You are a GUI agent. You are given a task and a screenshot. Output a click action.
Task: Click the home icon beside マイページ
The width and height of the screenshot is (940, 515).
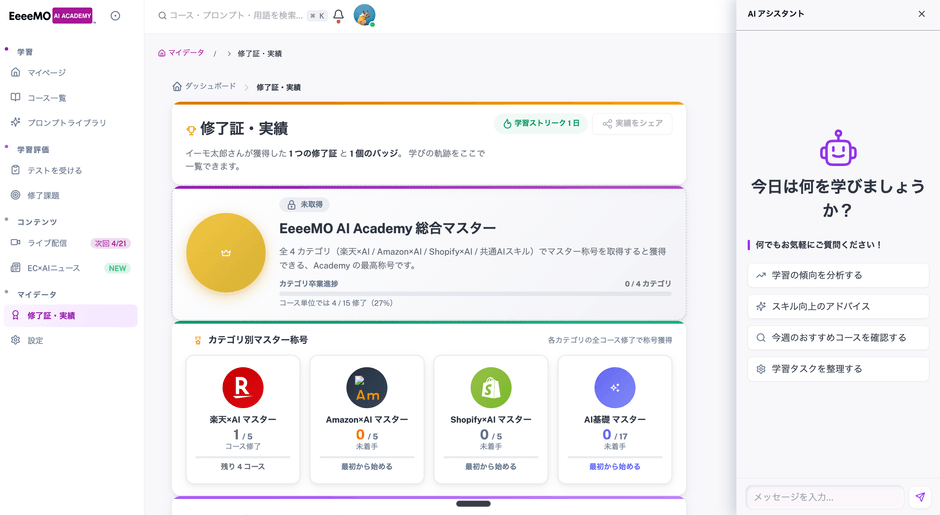[16, 72]
